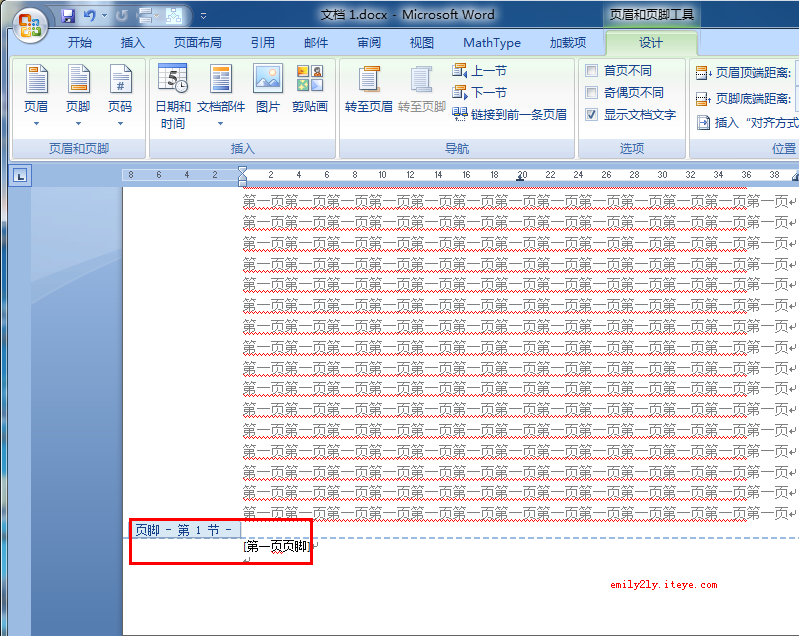799x636 pixels.
Task: Expand the 文档部件 dropdown arrow
Action: (221, 123)
